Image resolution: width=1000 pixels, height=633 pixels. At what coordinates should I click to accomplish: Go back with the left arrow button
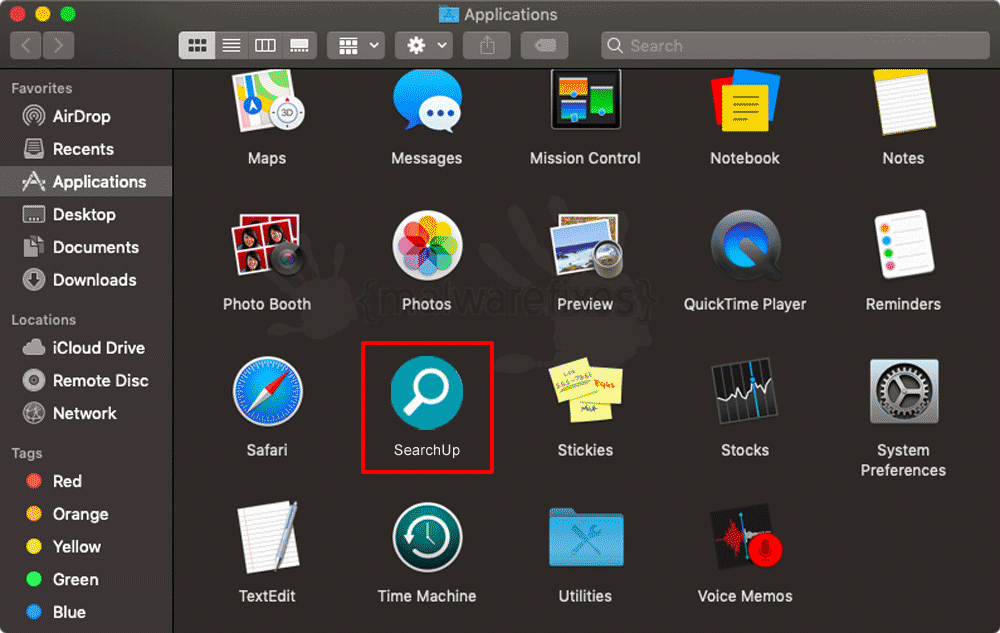coord(26,45)
